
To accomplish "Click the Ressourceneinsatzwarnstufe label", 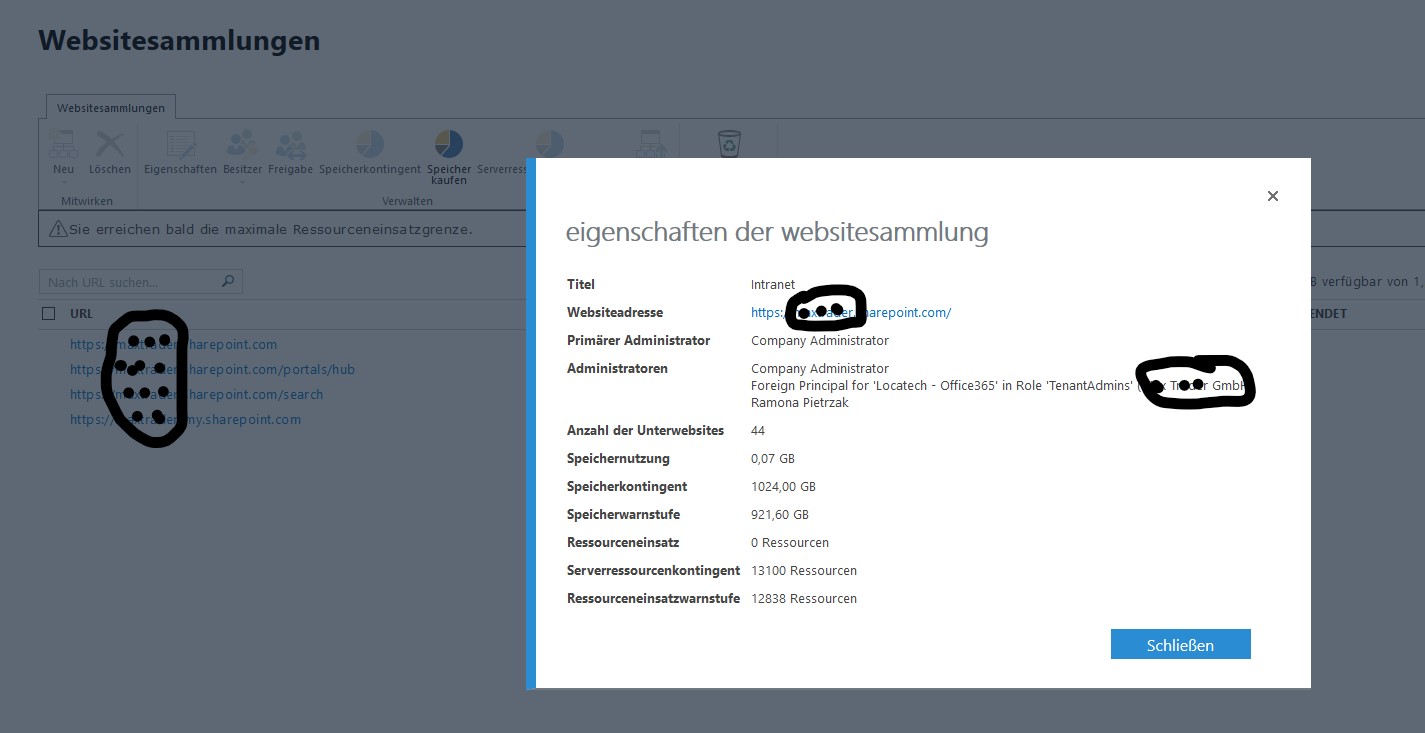I will click(653, 598).
